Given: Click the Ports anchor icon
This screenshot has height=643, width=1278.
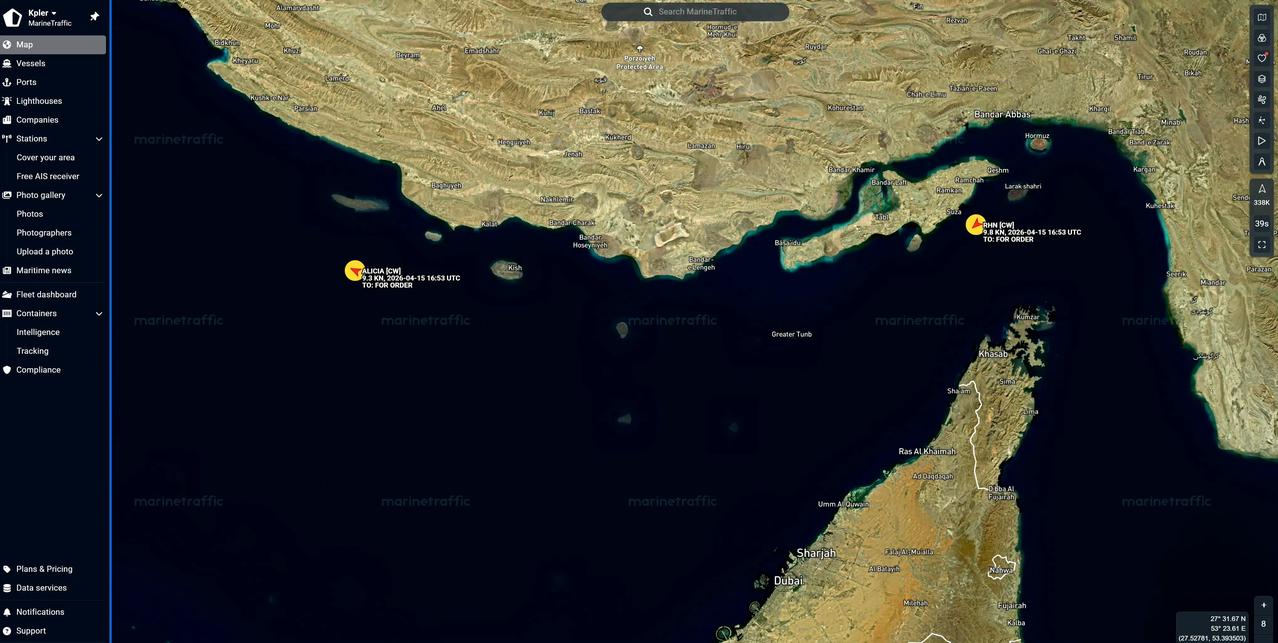Looking at the screenshot, I should (x=7, y=82).
